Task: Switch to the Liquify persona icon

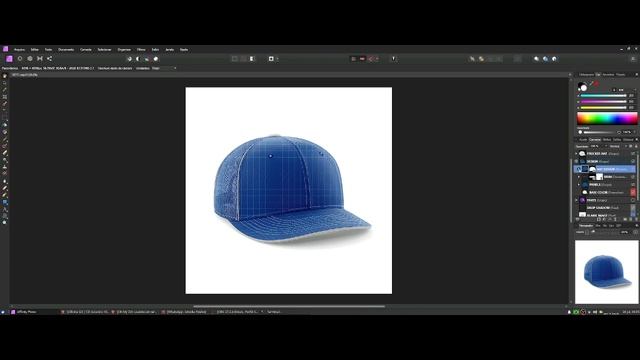Action: pos(20,59)
